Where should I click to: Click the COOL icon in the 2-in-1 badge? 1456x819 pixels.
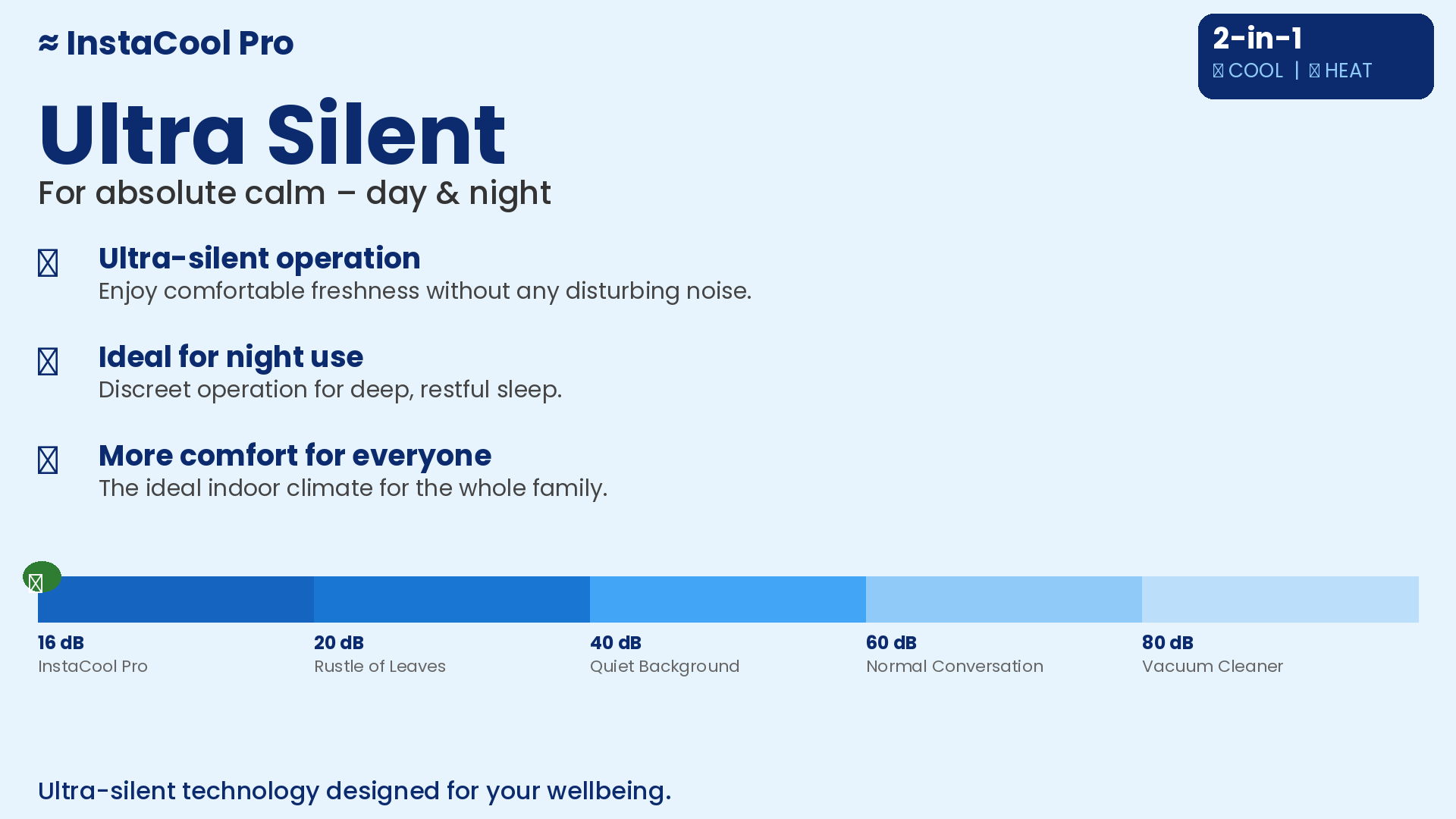point(1218,71)
